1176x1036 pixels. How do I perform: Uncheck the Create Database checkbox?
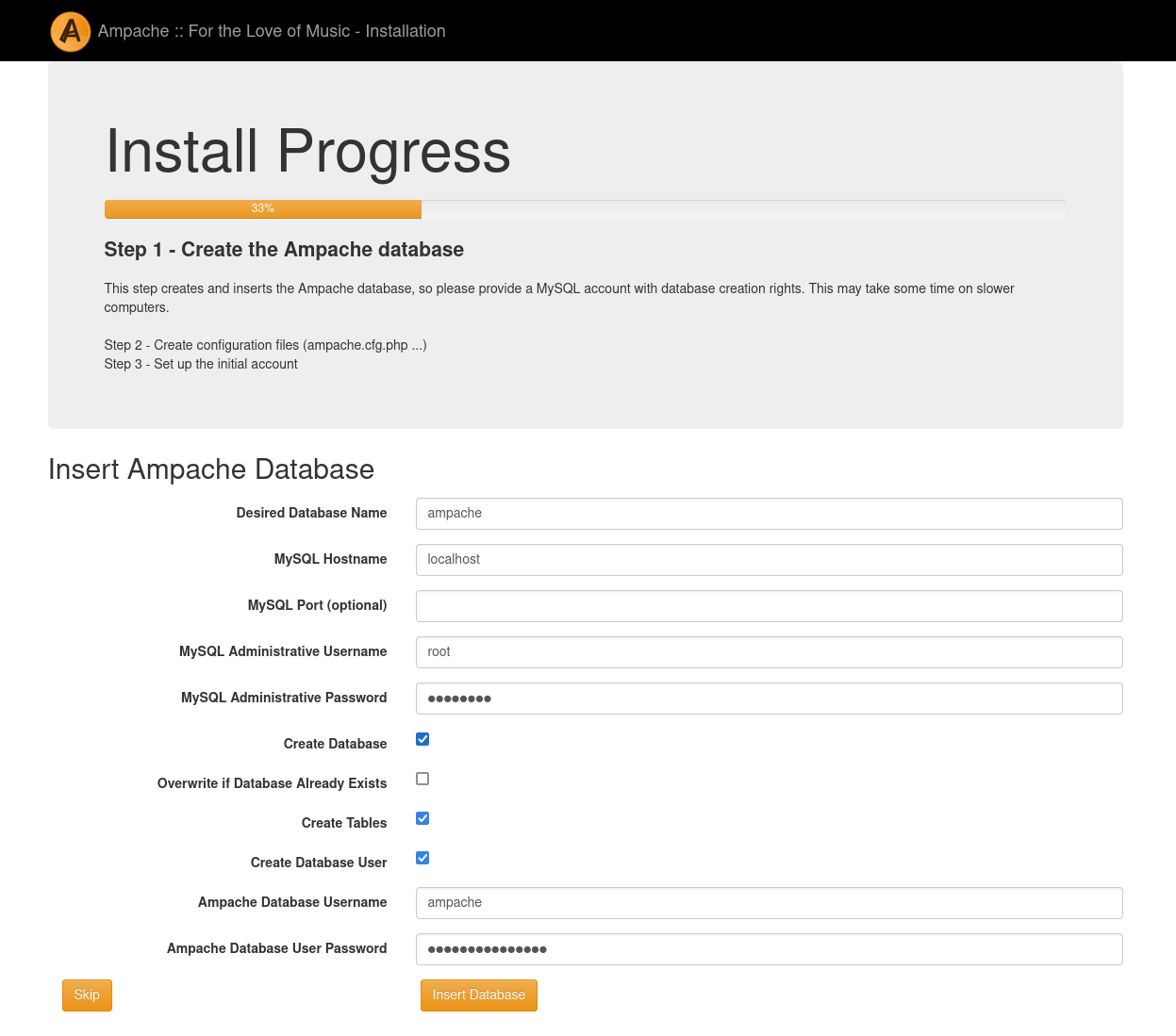point(422,739)
